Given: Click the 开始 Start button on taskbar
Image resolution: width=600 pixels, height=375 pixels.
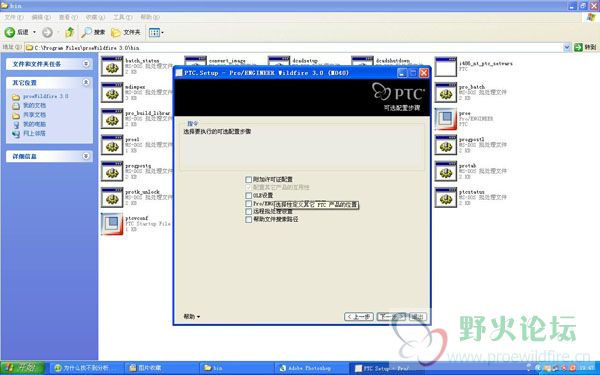Looking at the screenshot, I should coord(22,368).
